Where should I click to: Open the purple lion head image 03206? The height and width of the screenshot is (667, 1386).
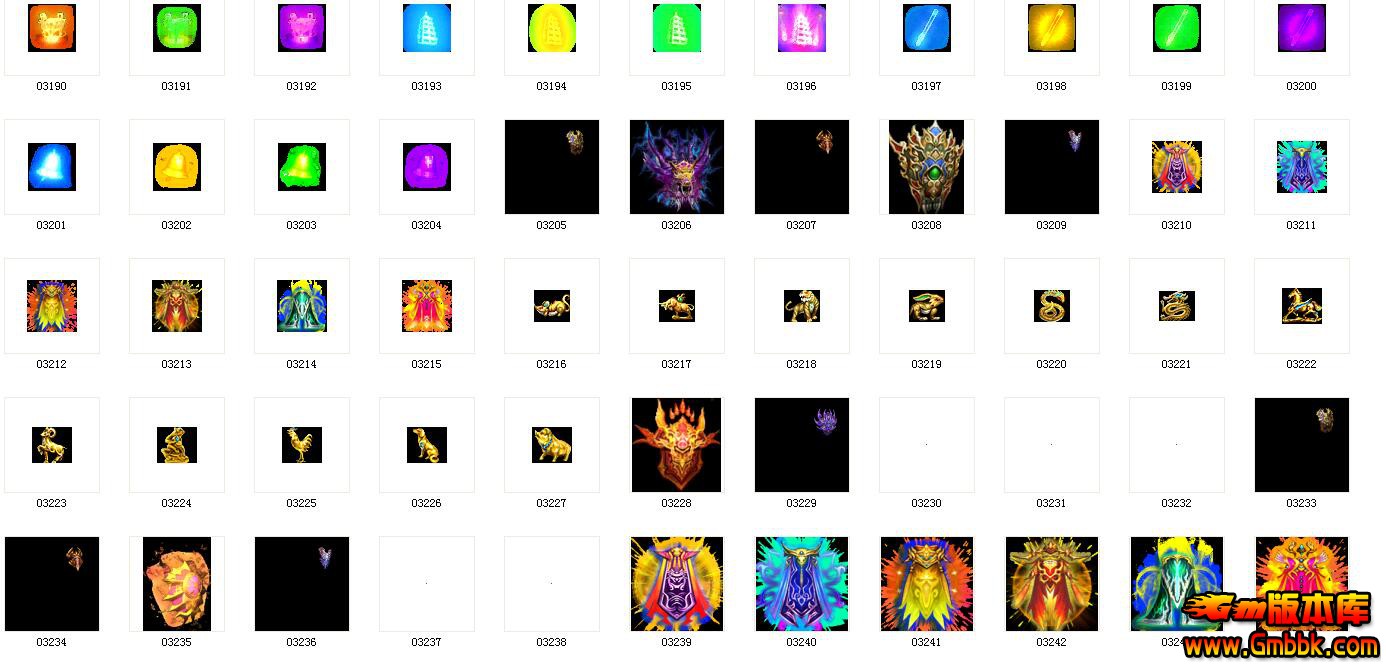676,167
